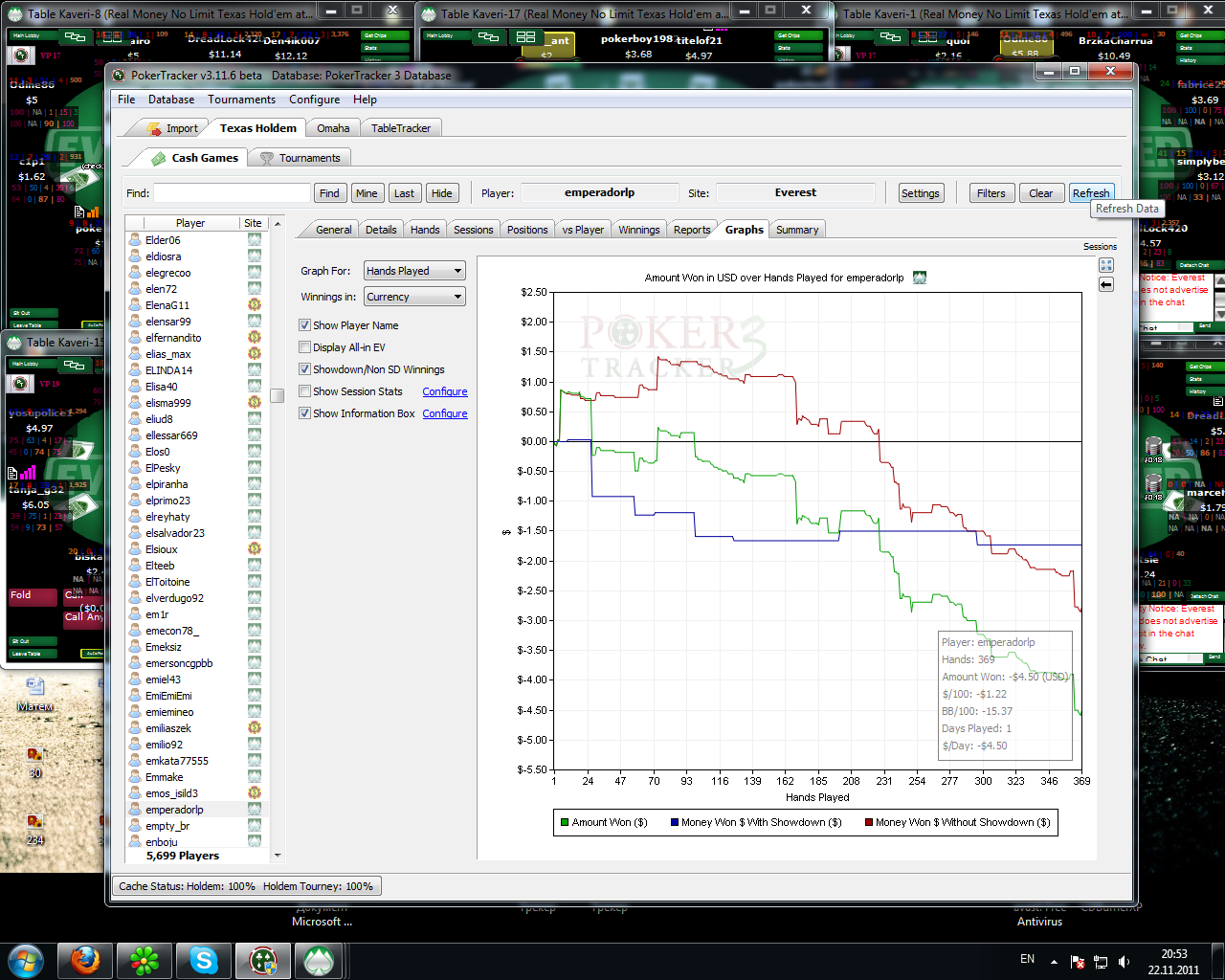1225x980 pixels.
Task: Click the Without Showdown red legend swatch
Action: click(869, 822)
